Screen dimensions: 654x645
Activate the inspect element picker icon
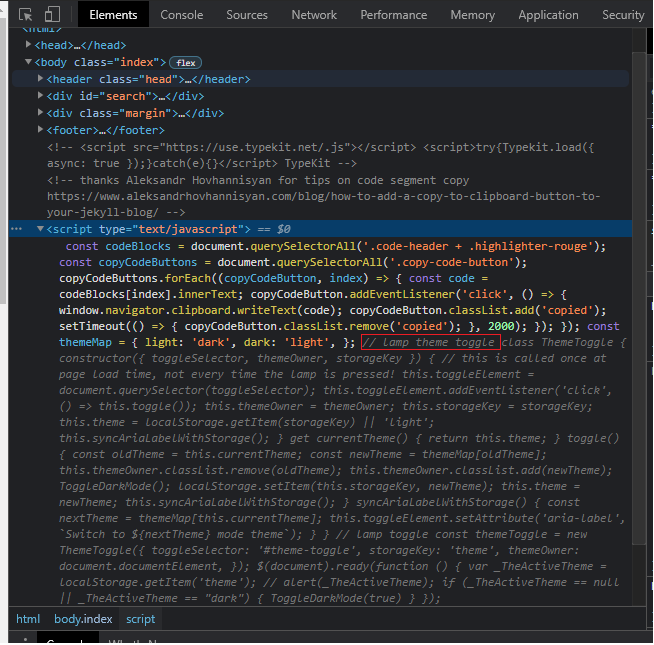pos(26,15)
